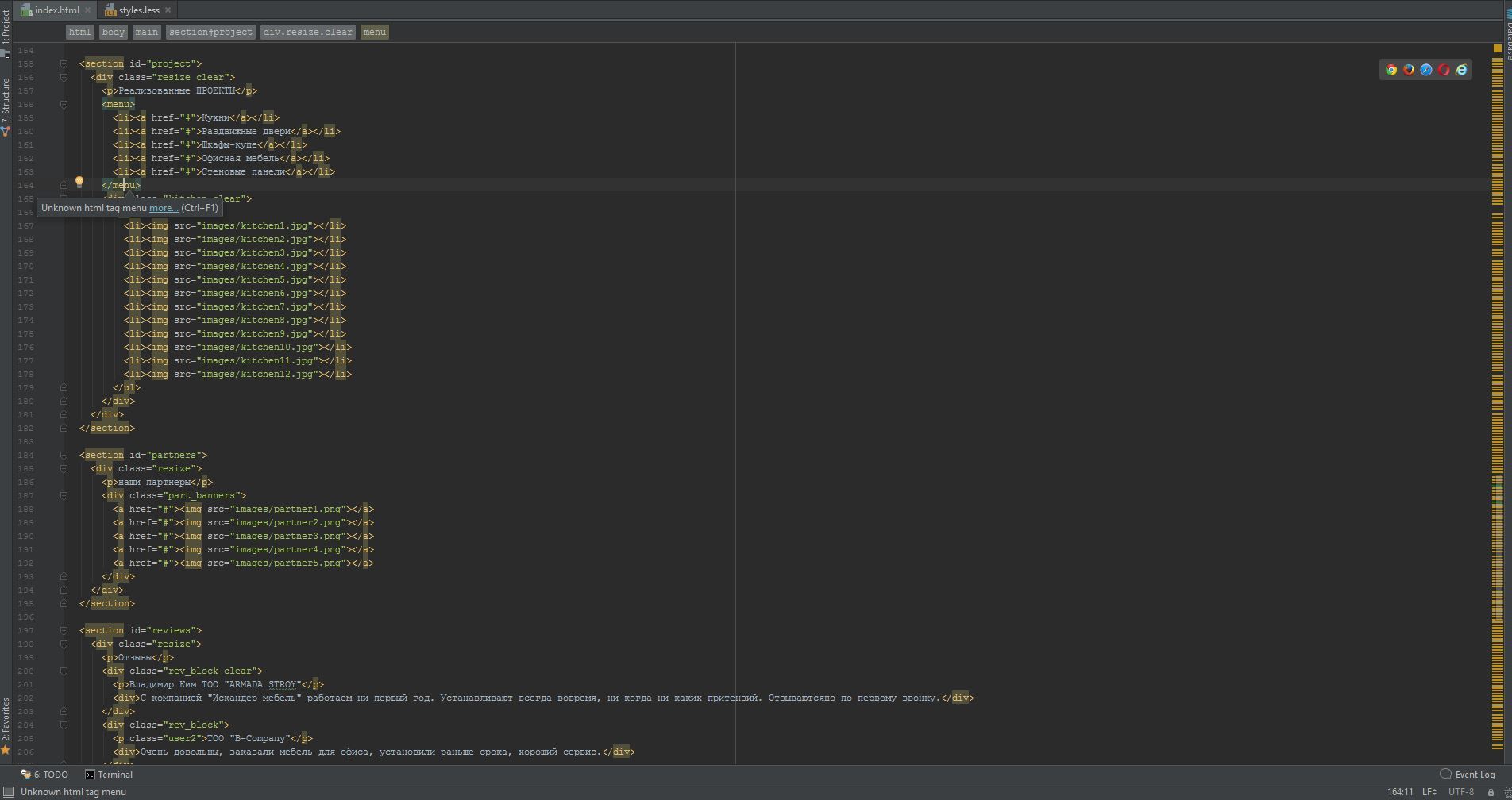Click line number 196 in gutter
The image size is (1512, 800).
point(25,617)
